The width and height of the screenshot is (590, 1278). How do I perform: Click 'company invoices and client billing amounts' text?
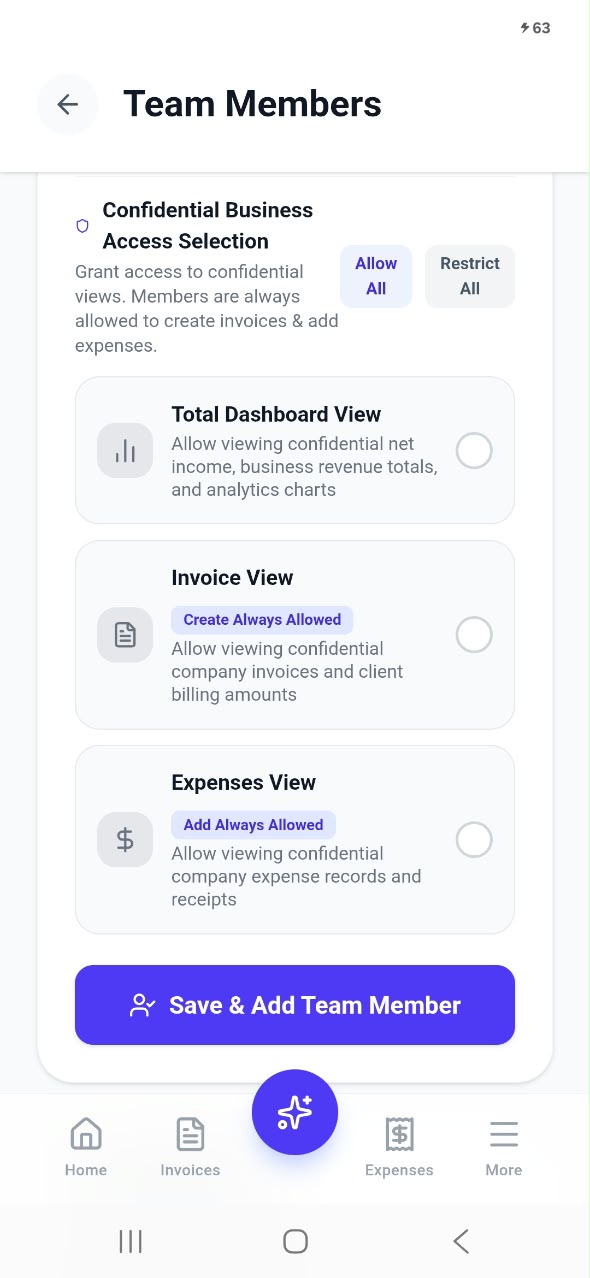pos(287,683)
